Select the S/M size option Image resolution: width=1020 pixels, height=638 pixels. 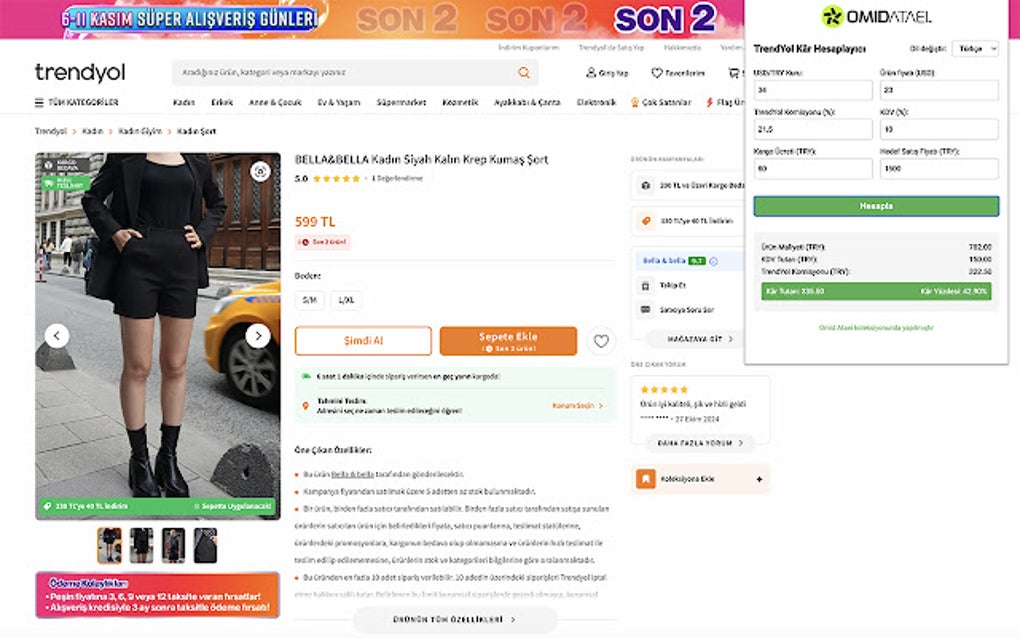click(310, 300)
